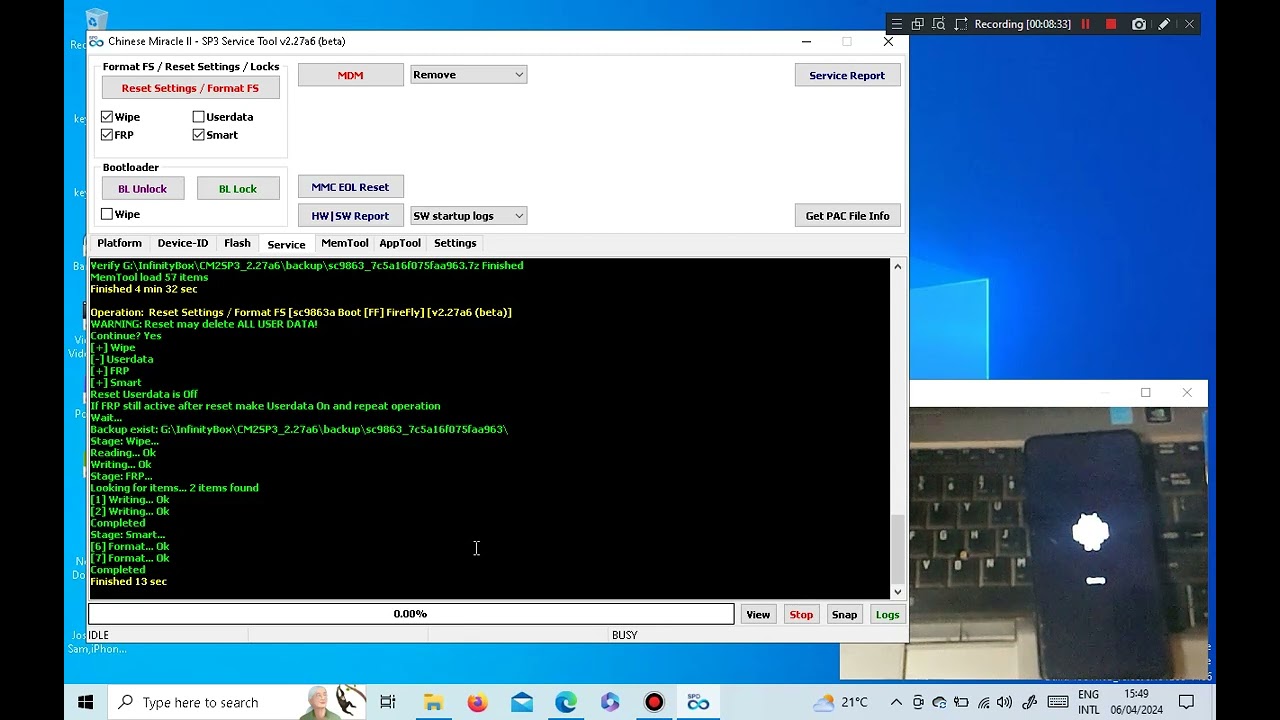Image resolution: width=1280 pixels, height=720 pixels.
Task: Click log scrollbar up arrow
Action: 897,266
